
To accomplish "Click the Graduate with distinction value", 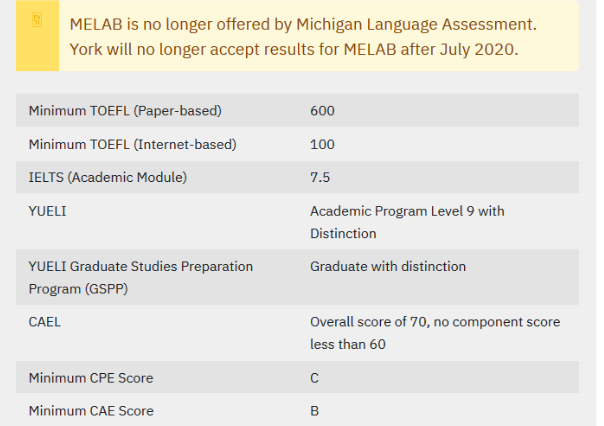I will [388, 266].
